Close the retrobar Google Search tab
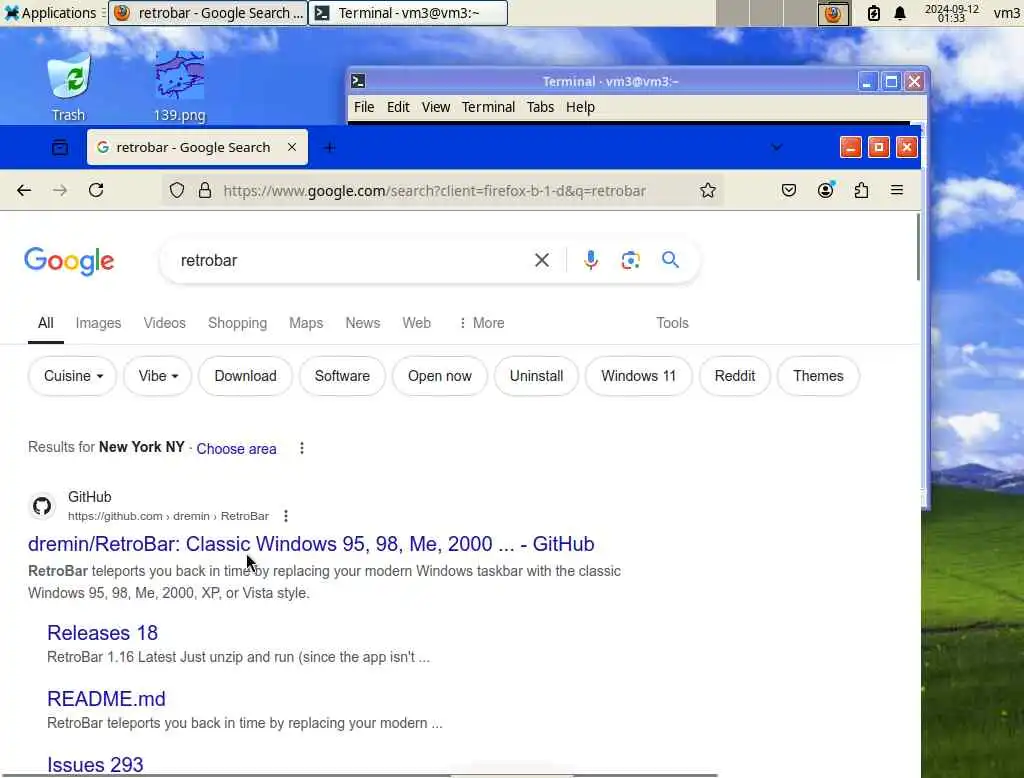The width and height of the screenshot is (1024, 778). pos(292,147)
